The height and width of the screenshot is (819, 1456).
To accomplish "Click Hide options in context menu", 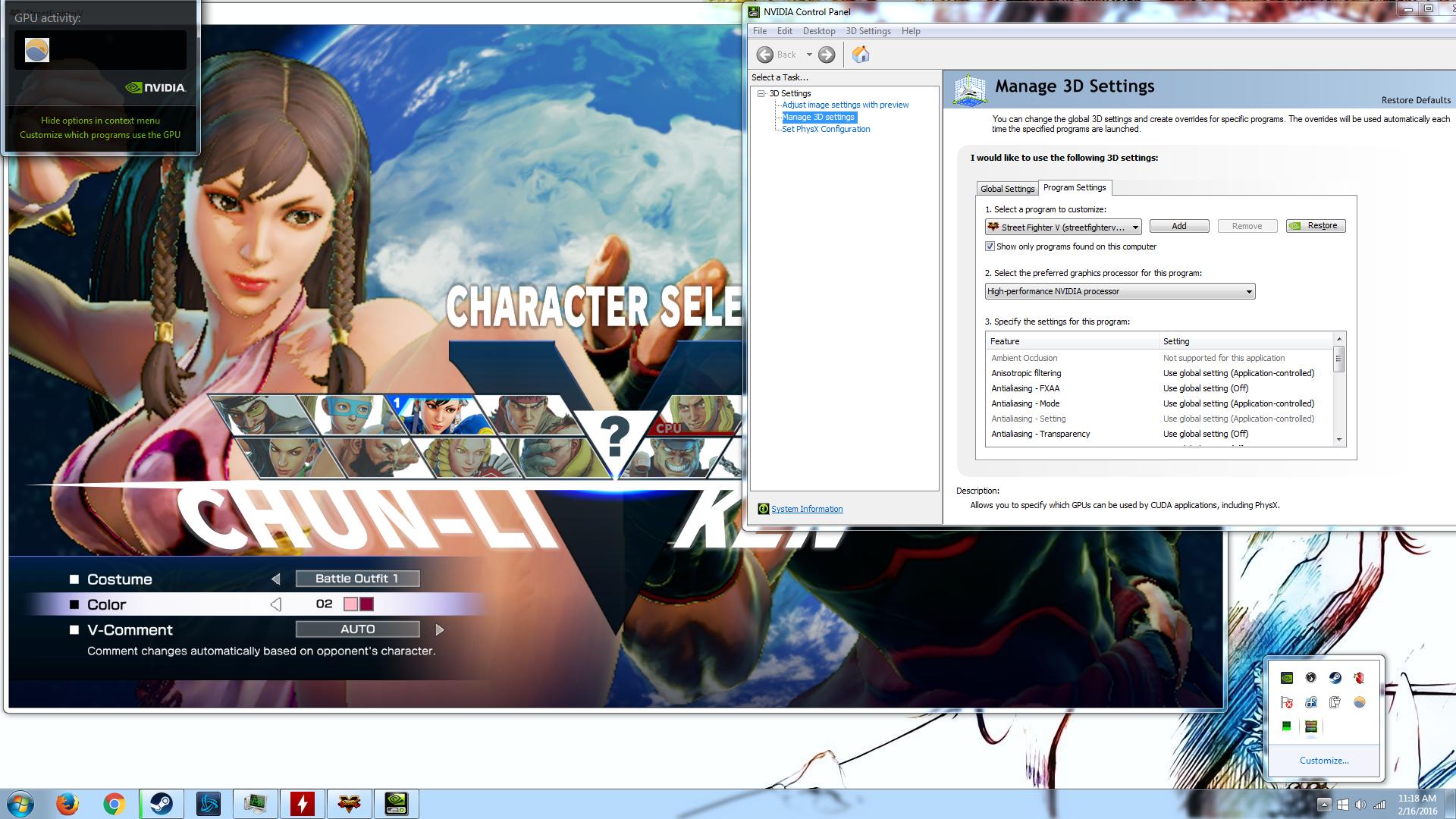I will pos(100,121).
